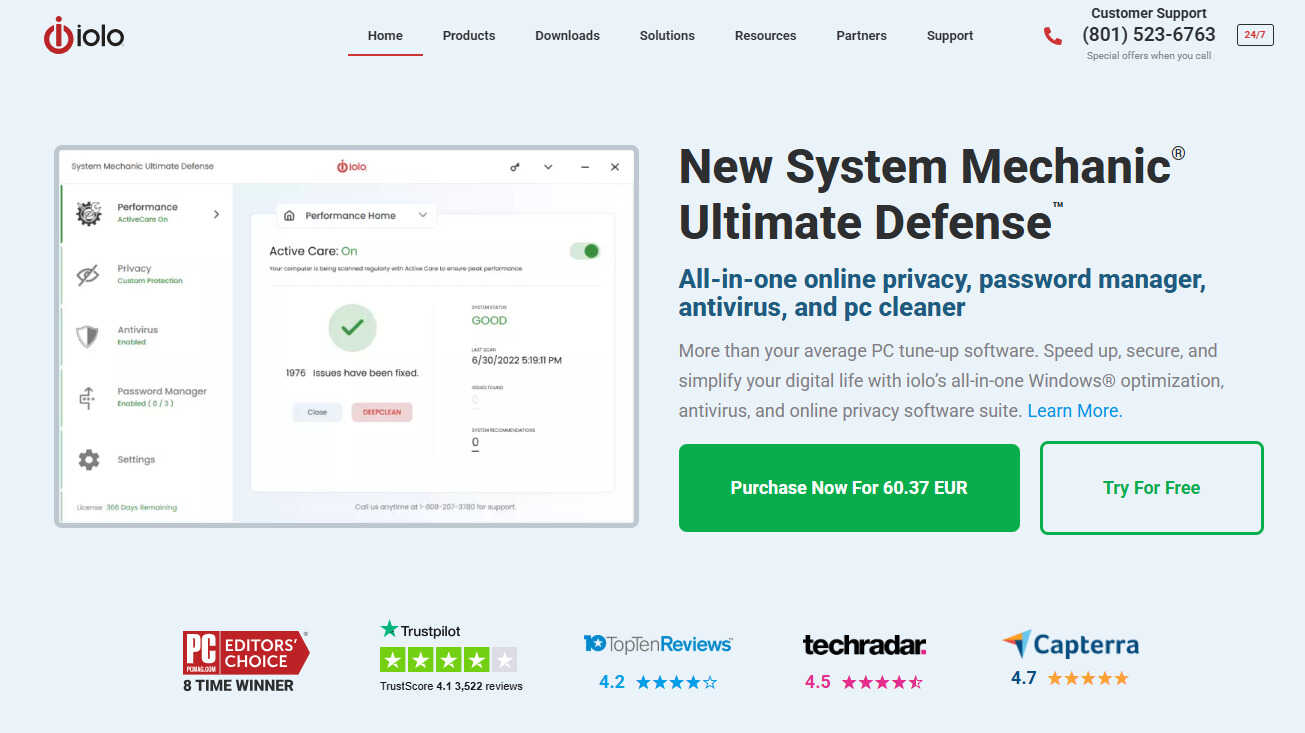This screenshot has height=733, width=1305.
Task: Click the Settings gear icon in app
Action: coord(89,460)
